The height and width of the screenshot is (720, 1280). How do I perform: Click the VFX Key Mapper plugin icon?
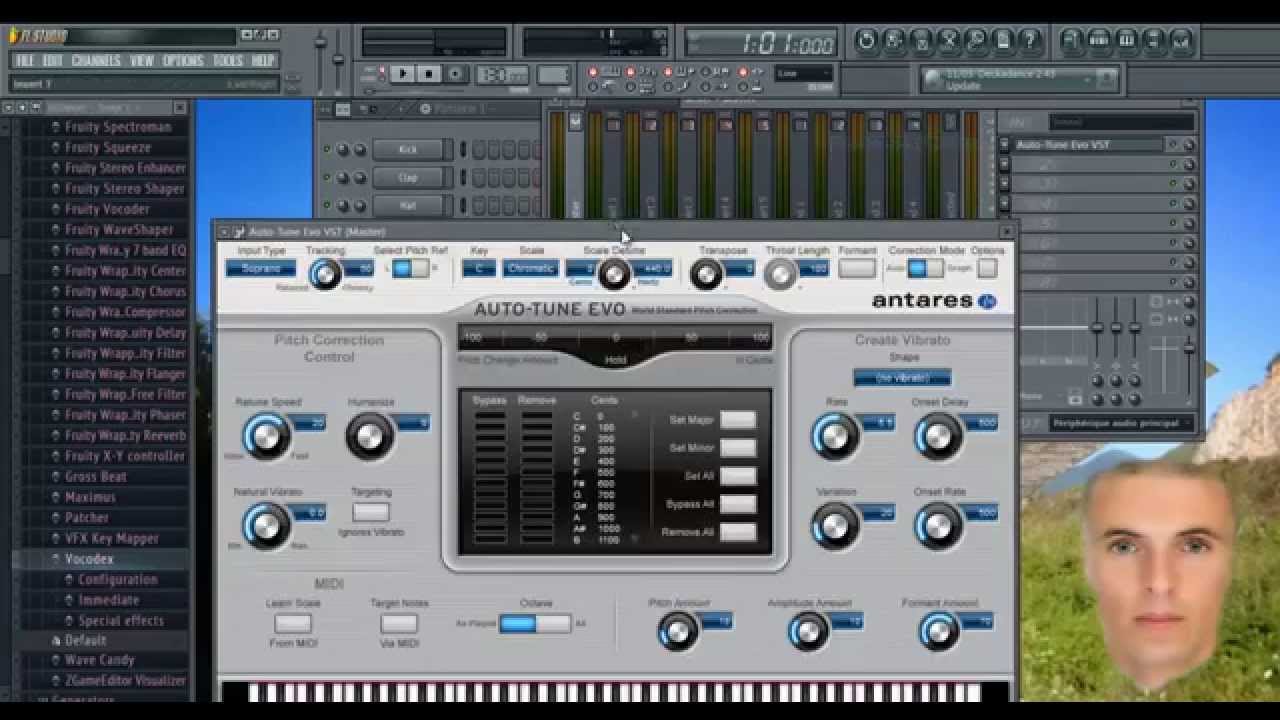point(56,538)
